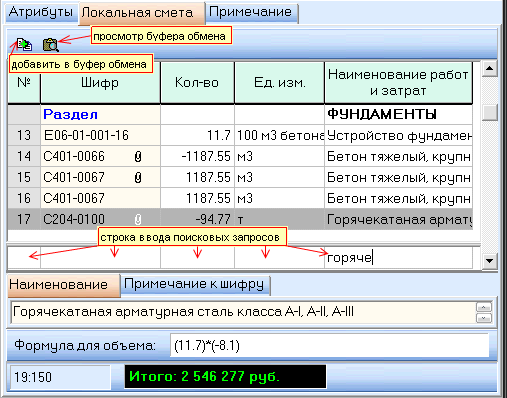This screenshot has height=398, width=507.
Task: Click the Кол-во search input field
Action: click(197, 258)
